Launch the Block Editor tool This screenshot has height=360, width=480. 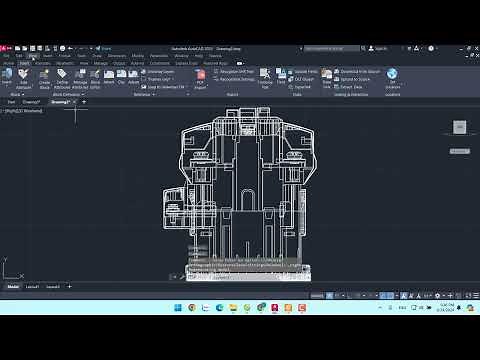[x=95, y=79]
